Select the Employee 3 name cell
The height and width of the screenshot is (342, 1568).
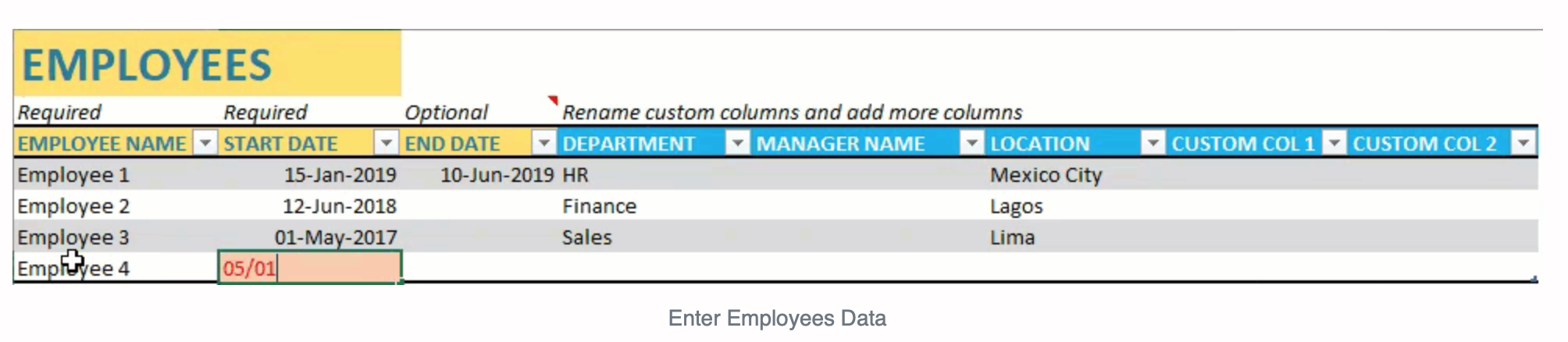click(x=116, y=237)
